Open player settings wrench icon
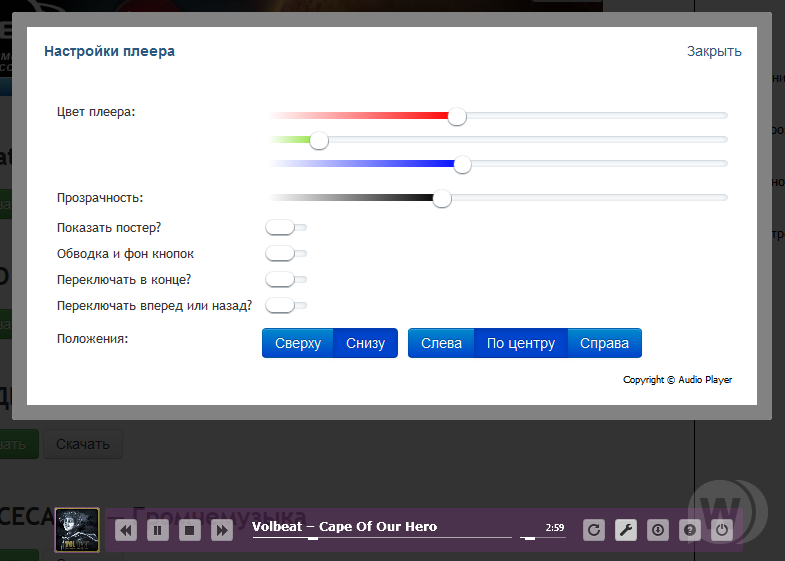 [626, 530]
